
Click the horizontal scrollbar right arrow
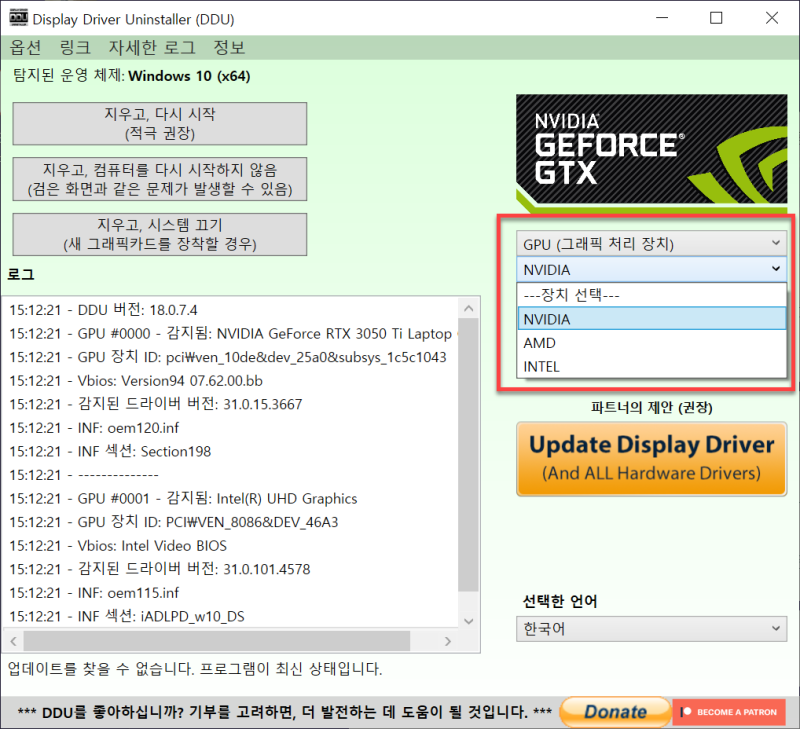447,639
